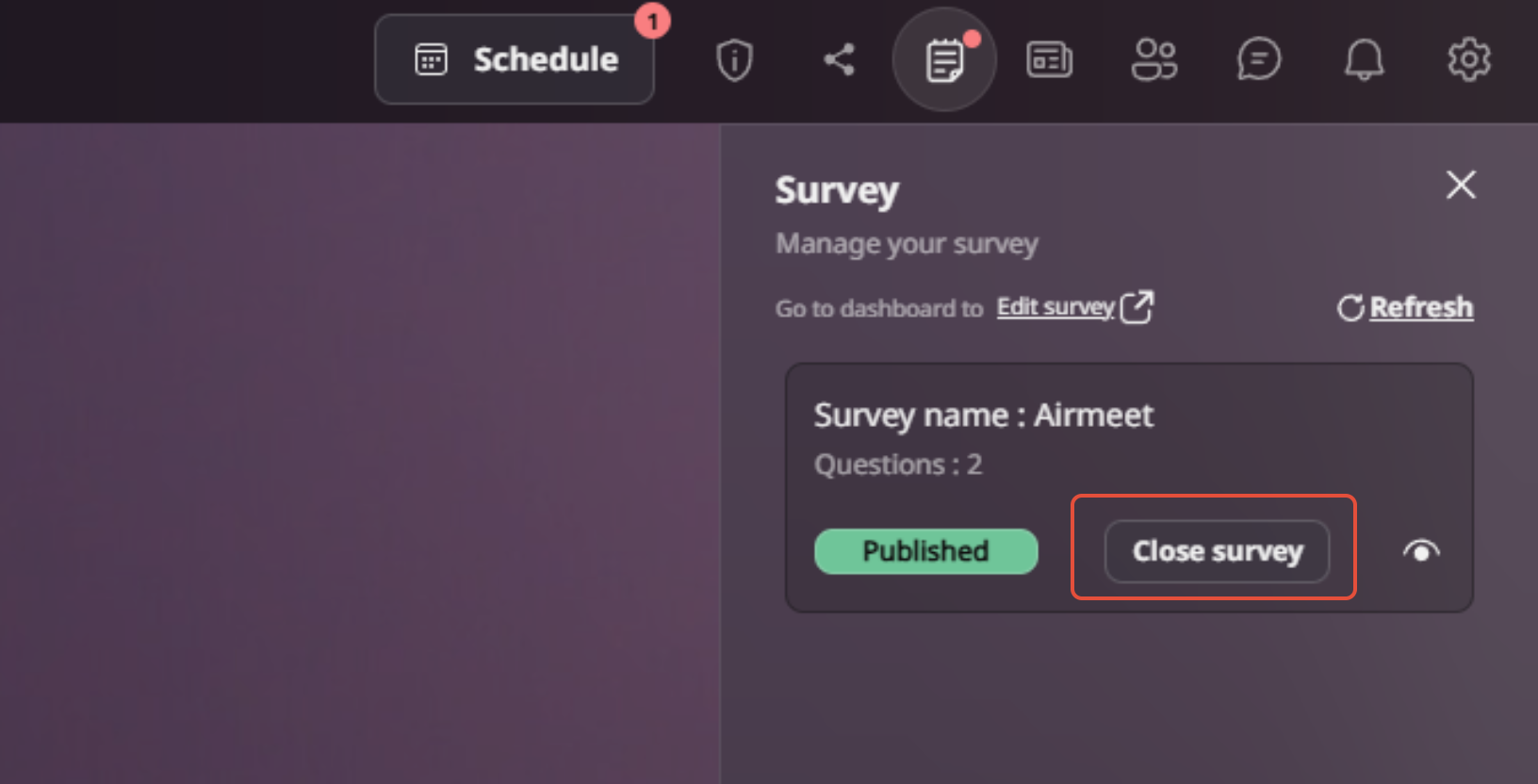
Task: Show the people list icon
Action: tap(1153, 60)
